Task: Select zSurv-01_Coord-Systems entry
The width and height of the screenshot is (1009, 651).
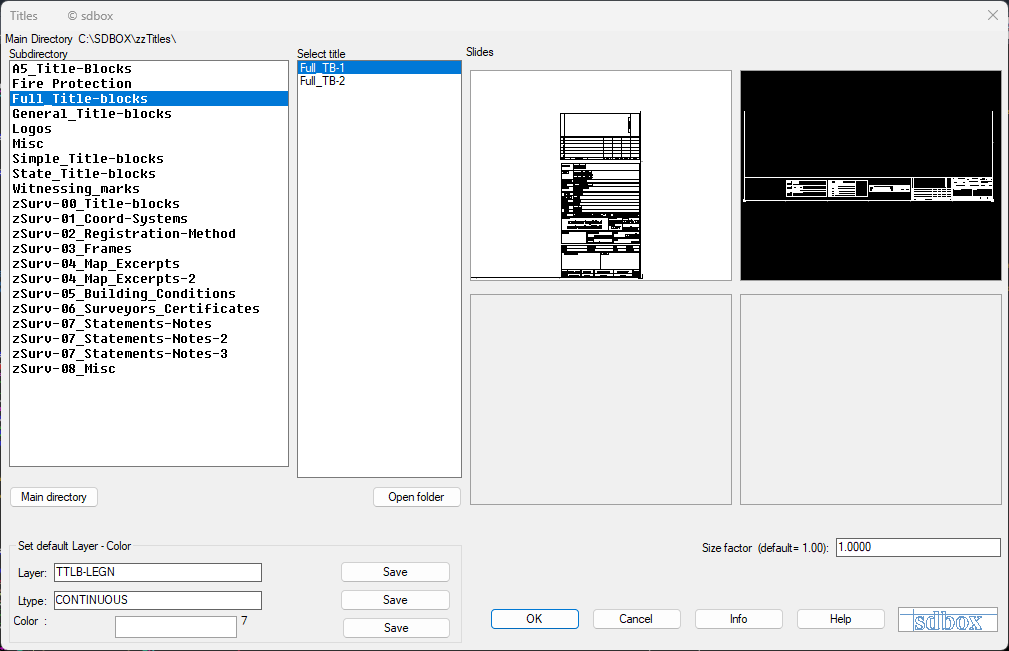Action: click(x=149, y=219)
